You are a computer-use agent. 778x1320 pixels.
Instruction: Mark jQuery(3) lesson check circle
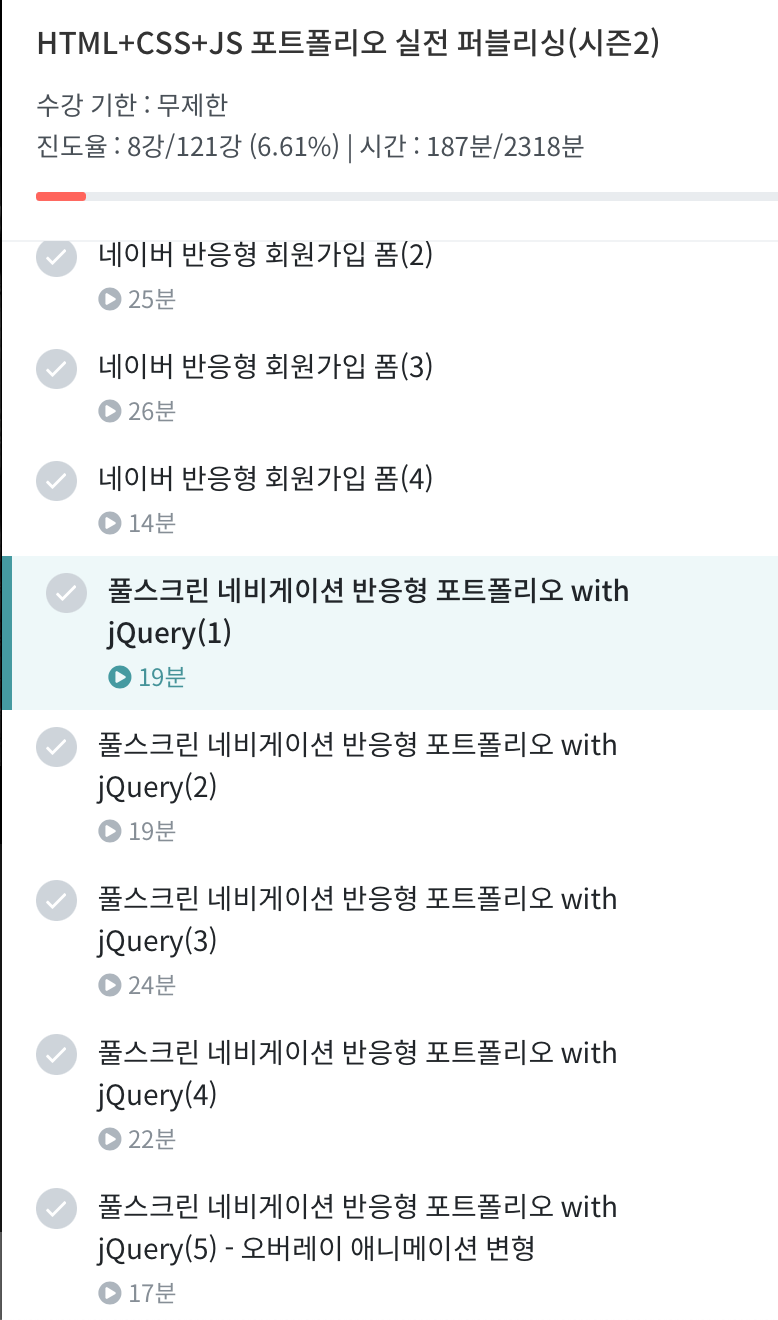click(56, 901)
